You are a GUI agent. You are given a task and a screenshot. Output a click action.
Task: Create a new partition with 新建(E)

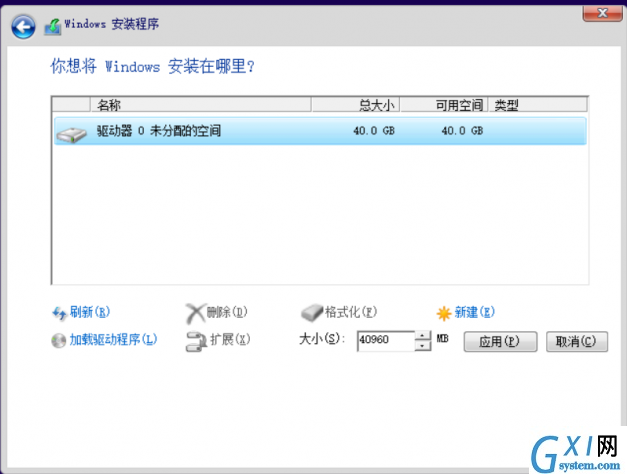click(475, 312)
